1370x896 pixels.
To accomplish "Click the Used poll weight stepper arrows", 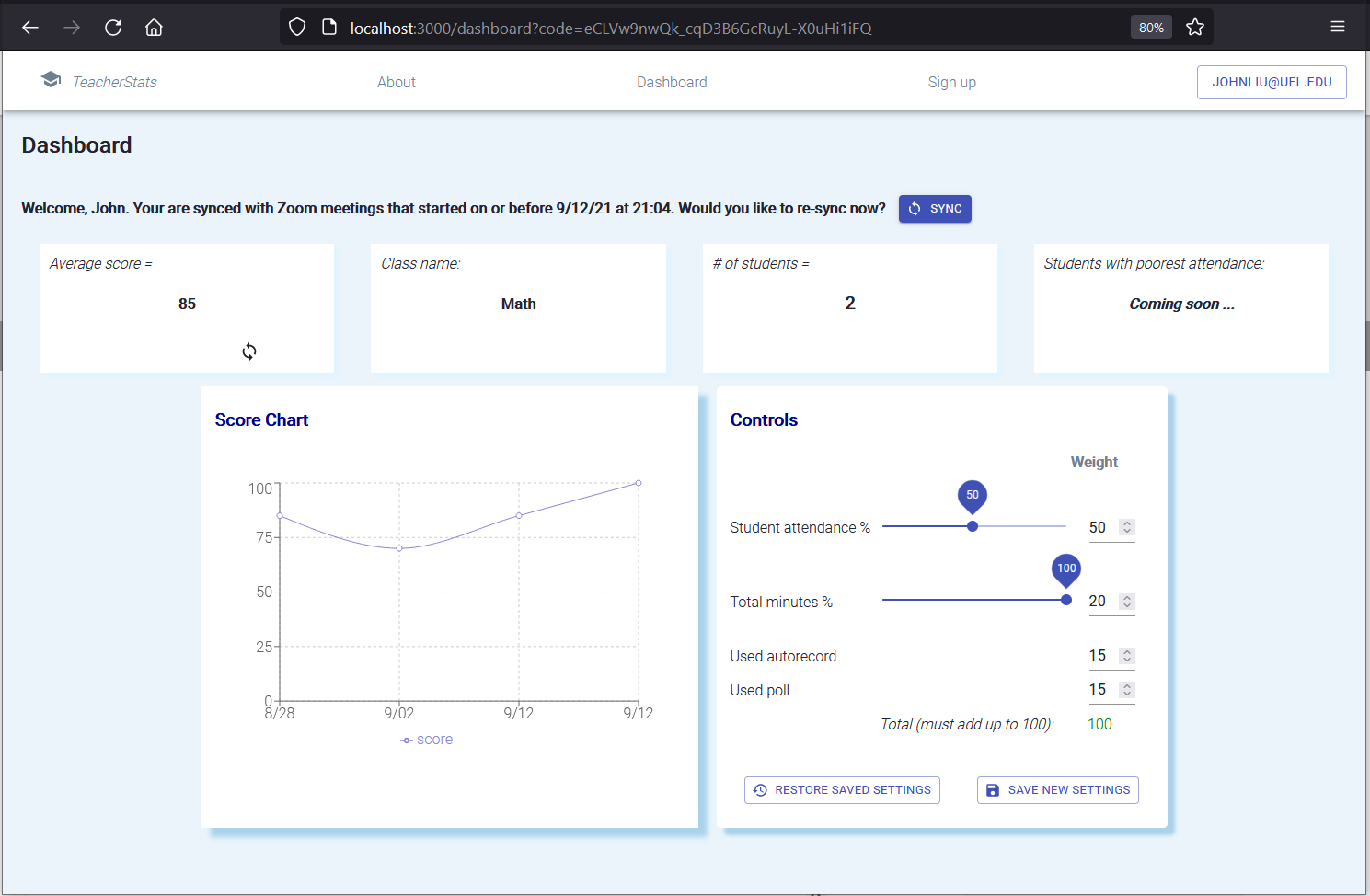I will (1127, 690).
